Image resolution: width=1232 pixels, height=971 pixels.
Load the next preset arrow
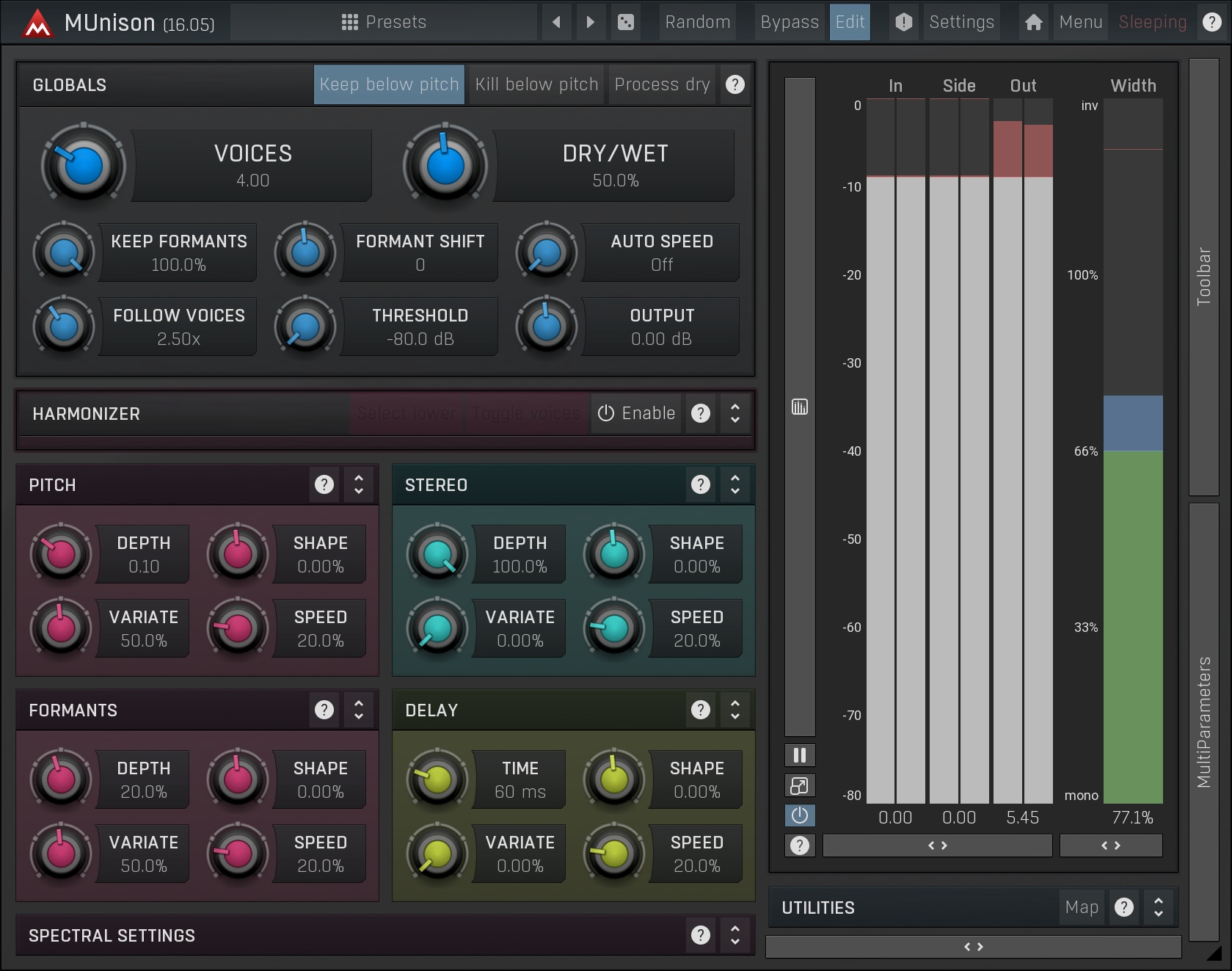click(x=591, y=22)
